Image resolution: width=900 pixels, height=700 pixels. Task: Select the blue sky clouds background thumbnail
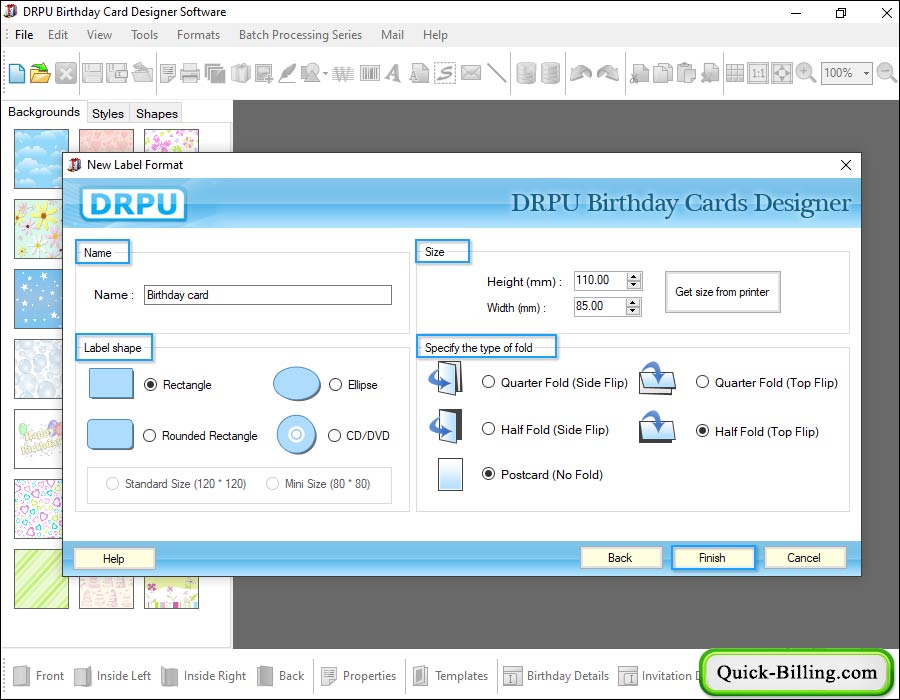point(40,158)
